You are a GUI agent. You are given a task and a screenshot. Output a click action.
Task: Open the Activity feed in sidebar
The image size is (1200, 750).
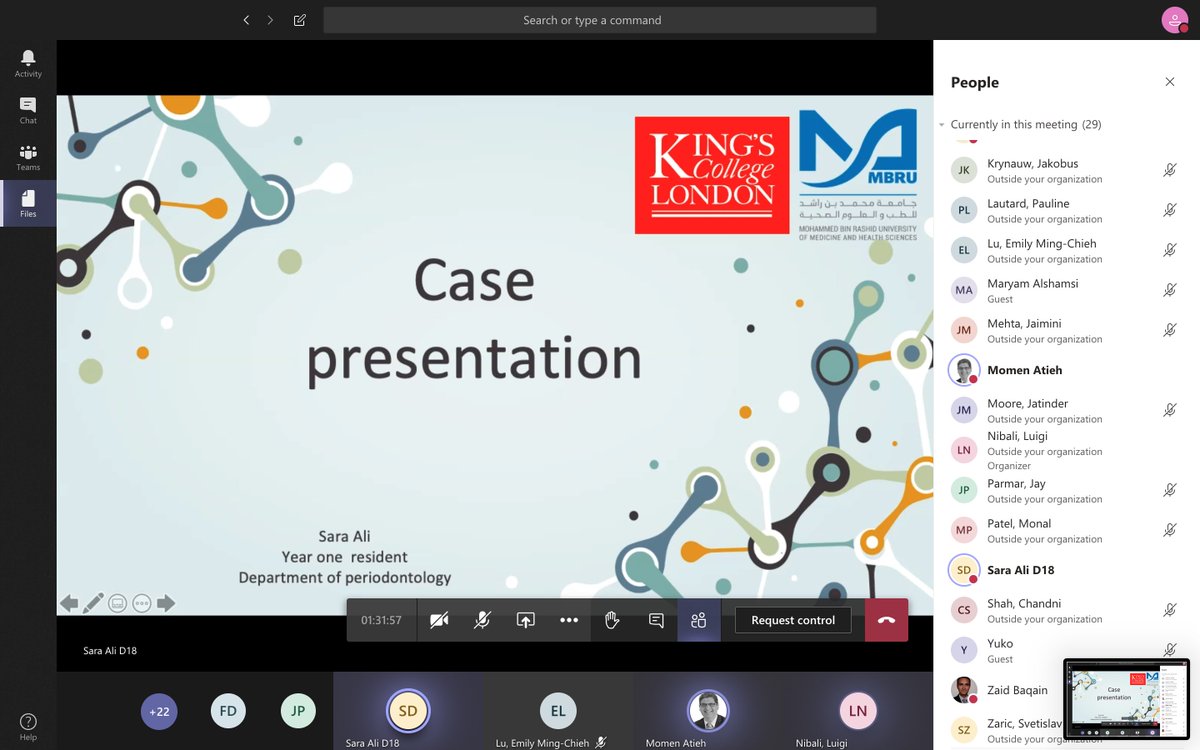(x=28, y=64)
